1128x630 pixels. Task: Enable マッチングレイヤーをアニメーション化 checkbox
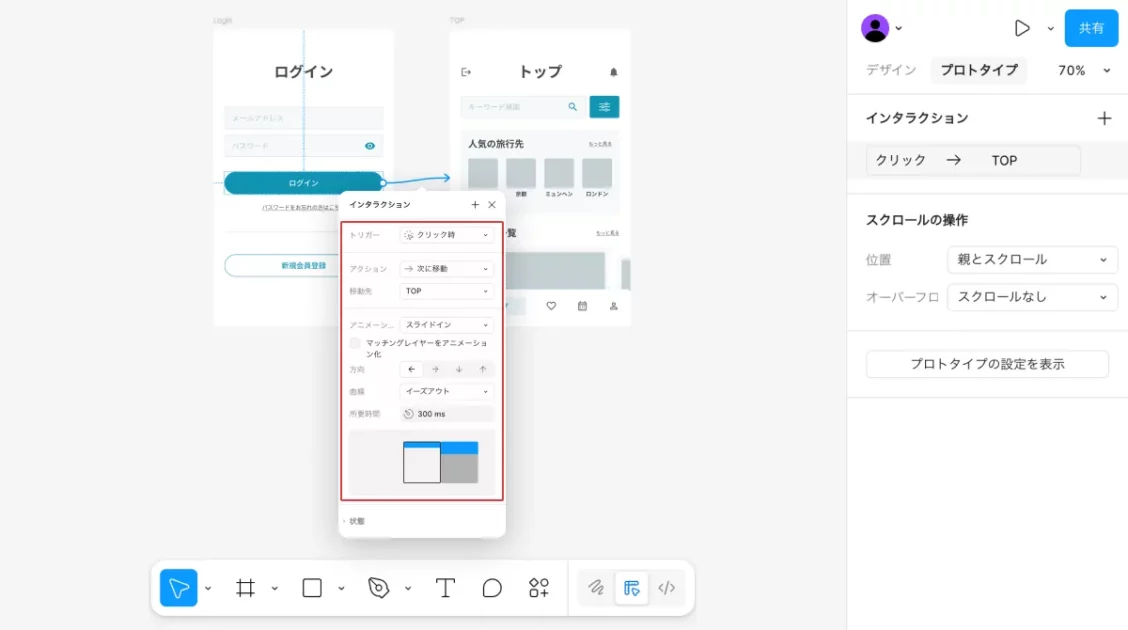355,343
